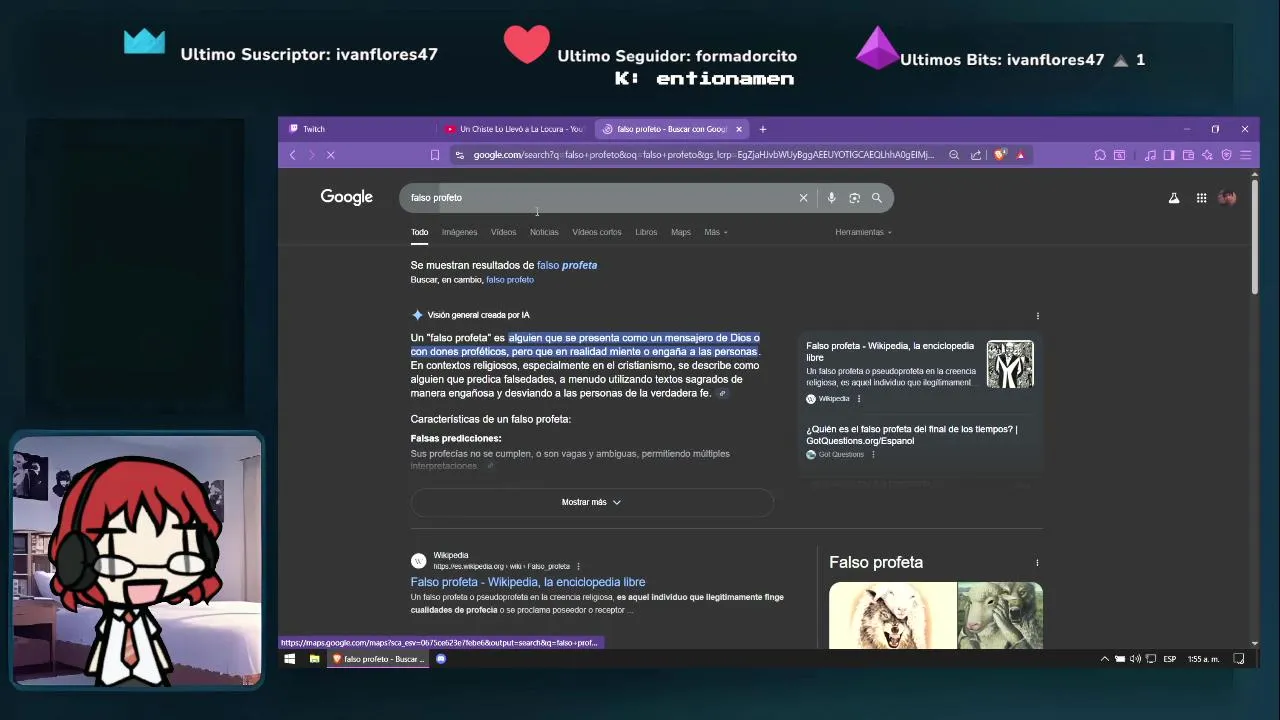Screen dimensions: 1280x720
Task: Switch to the Twitch browser tab
Action: click(357, 129)
